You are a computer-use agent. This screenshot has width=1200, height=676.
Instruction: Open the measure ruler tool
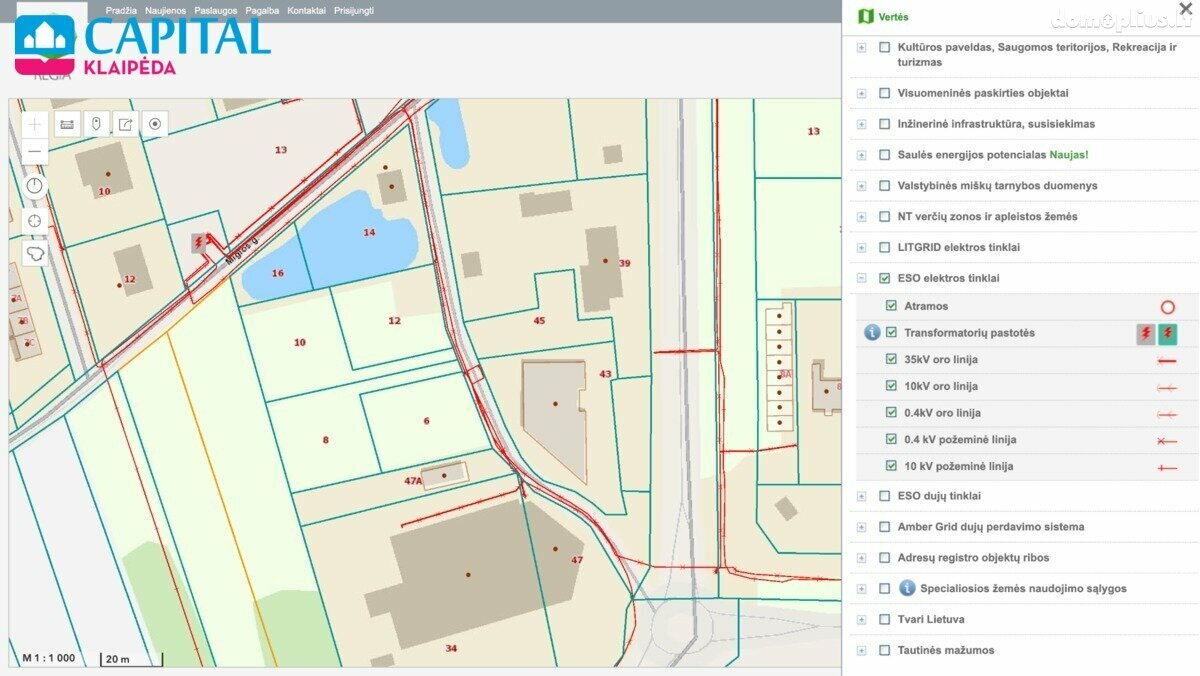(67, 125)
